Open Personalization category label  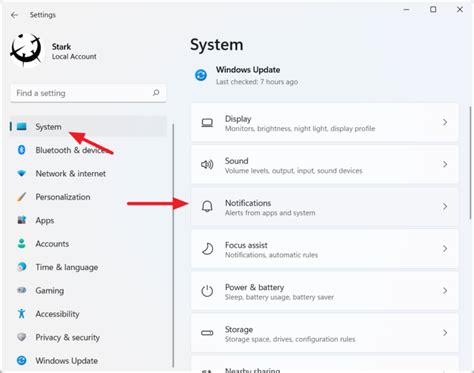click(63, 197)
